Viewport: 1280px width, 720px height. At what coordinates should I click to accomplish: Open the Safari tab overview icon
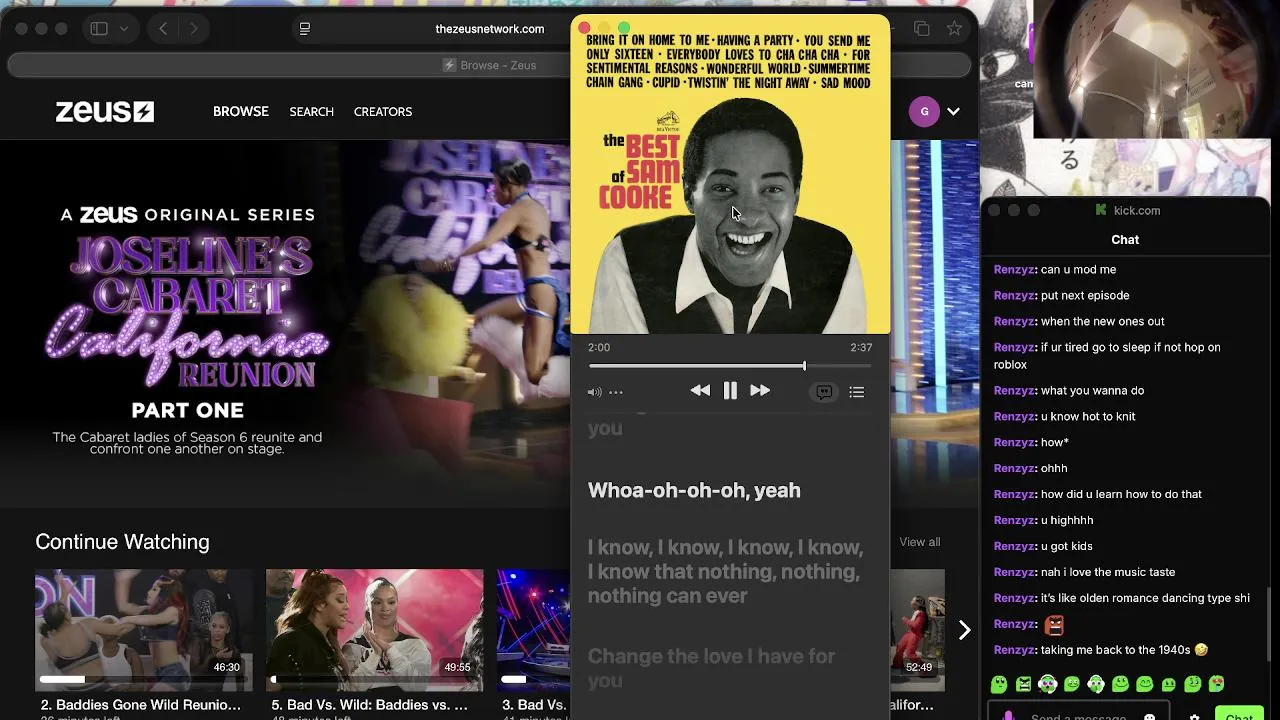(x=921, y=29)
